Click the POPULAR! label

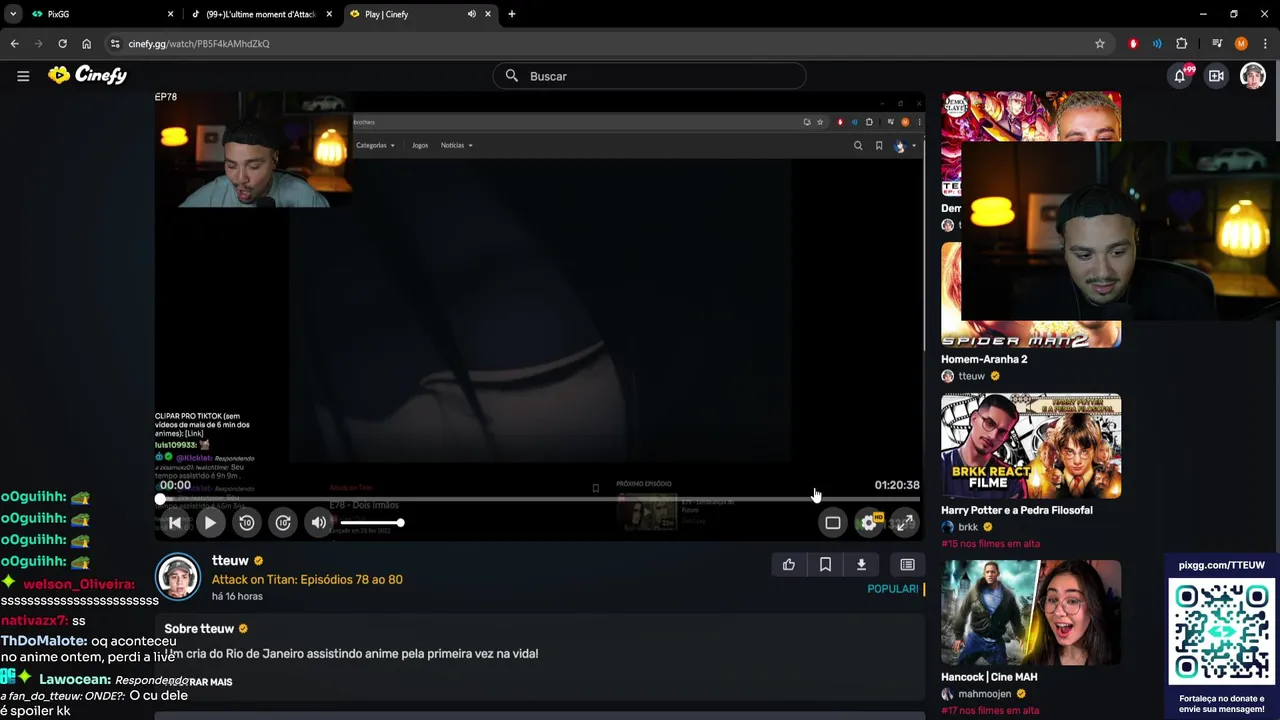coord(893,589)
